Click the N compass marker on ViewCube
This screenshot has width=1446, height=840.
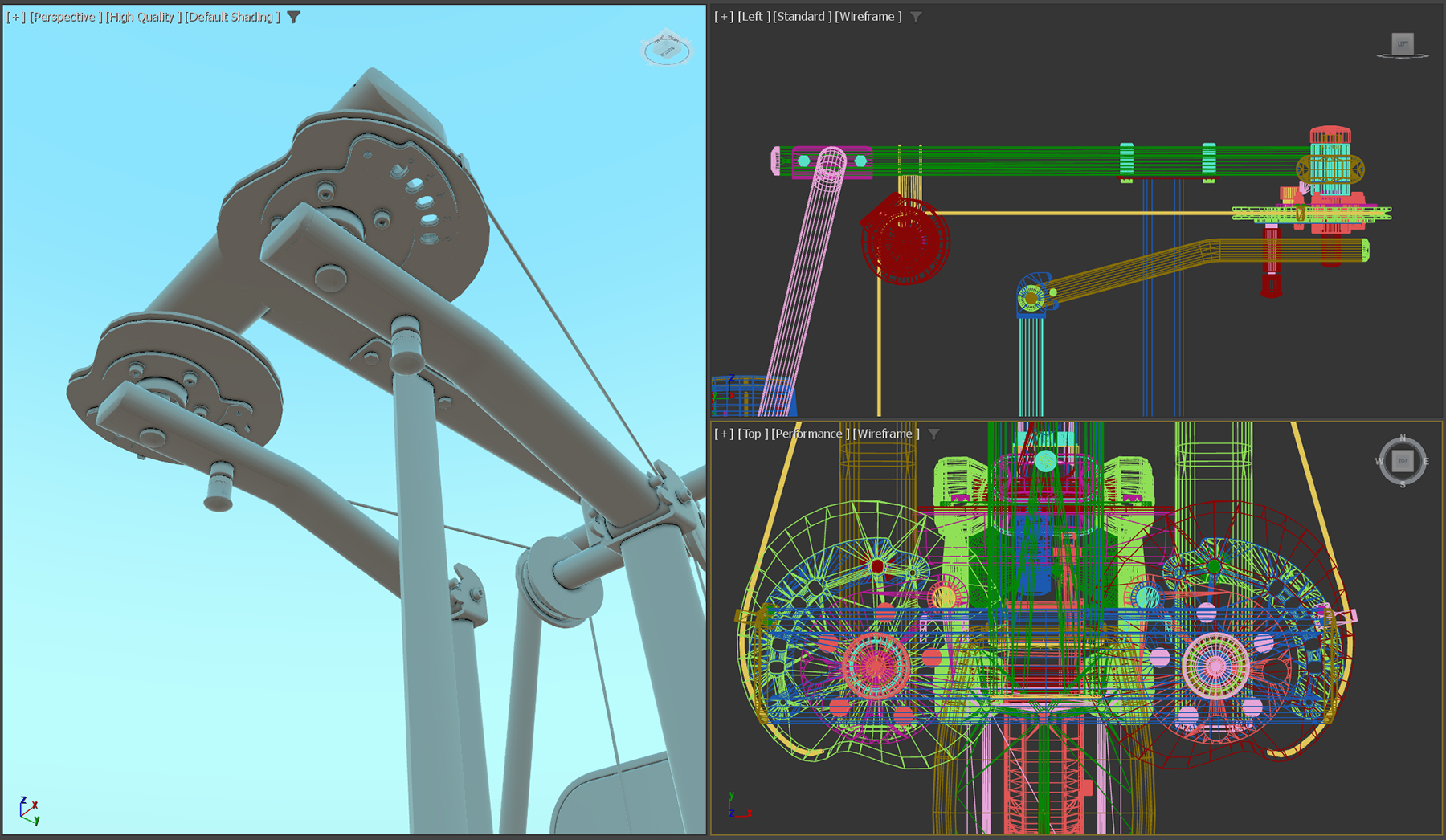coord(1403,438)
